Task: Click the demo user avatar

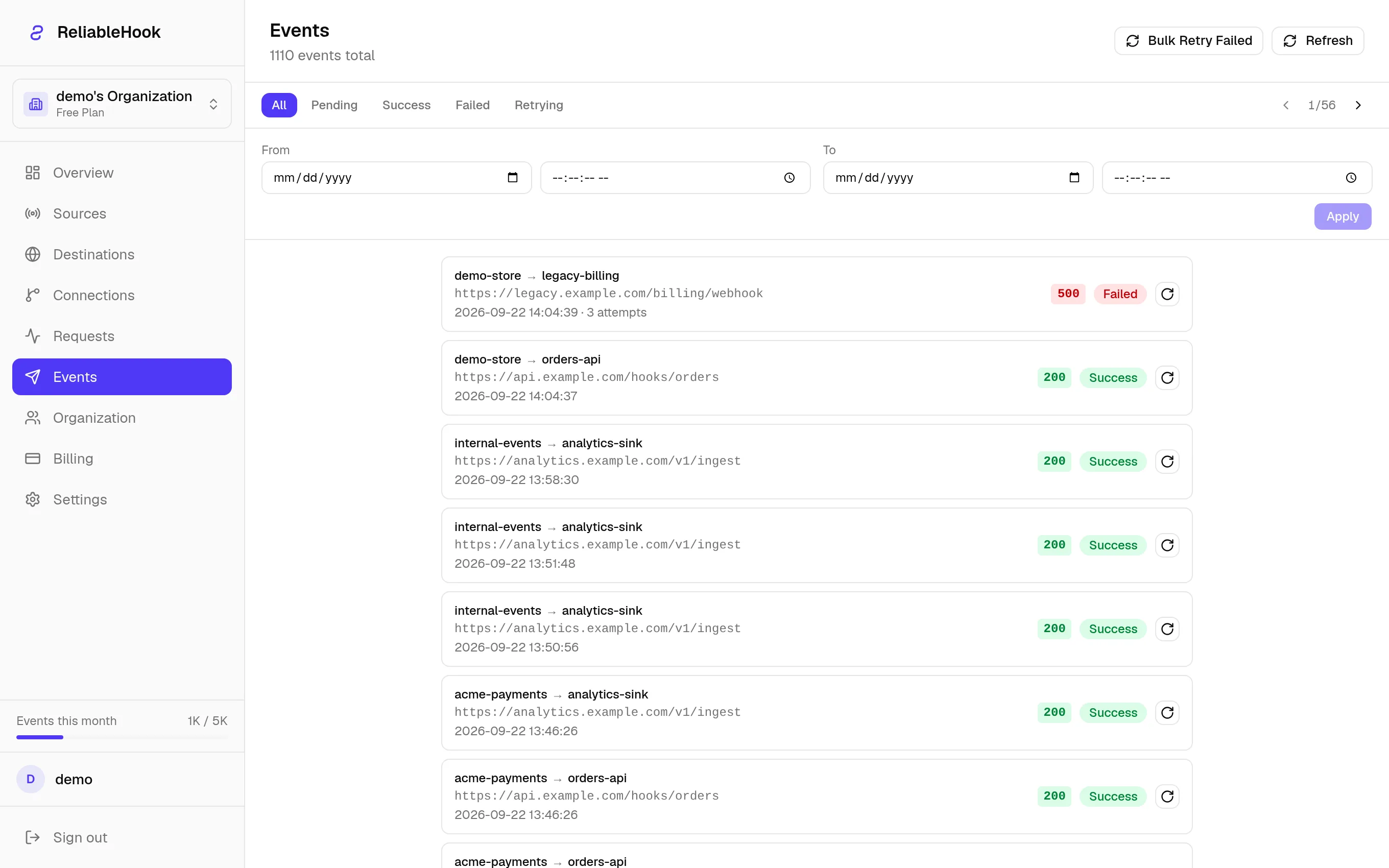Action: (x=31, y=779)
